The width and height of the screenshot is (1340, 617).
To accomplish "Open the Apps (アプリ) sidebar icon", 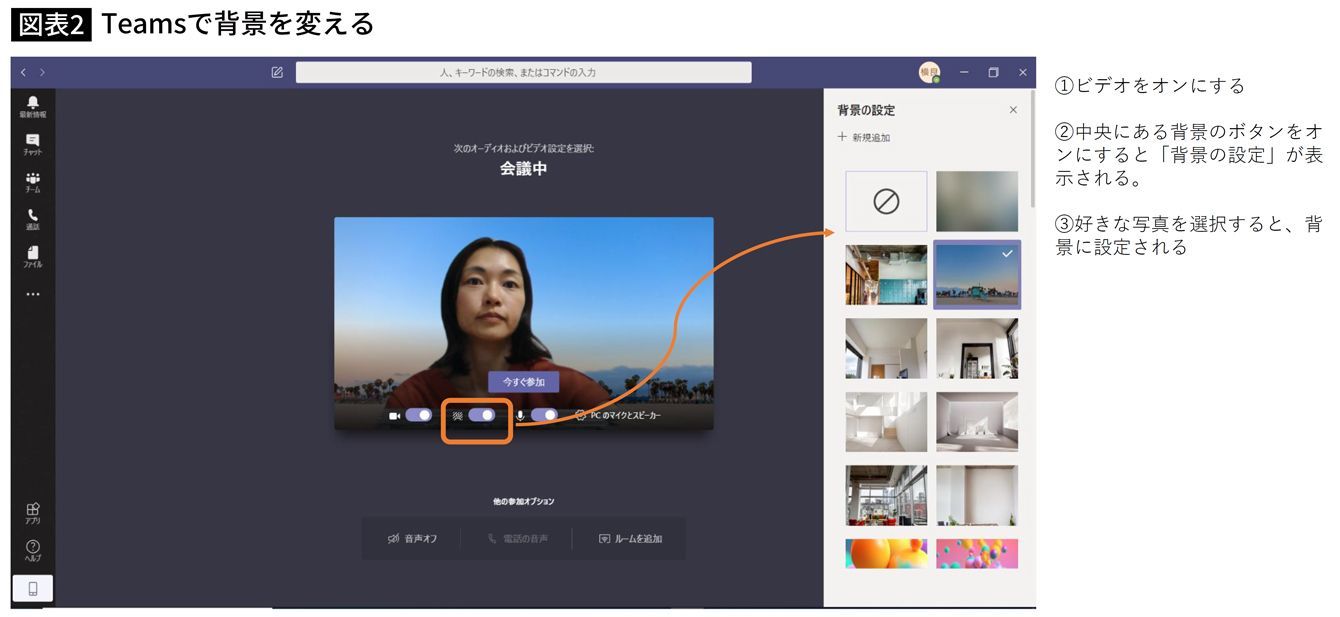I will (33, 513).
